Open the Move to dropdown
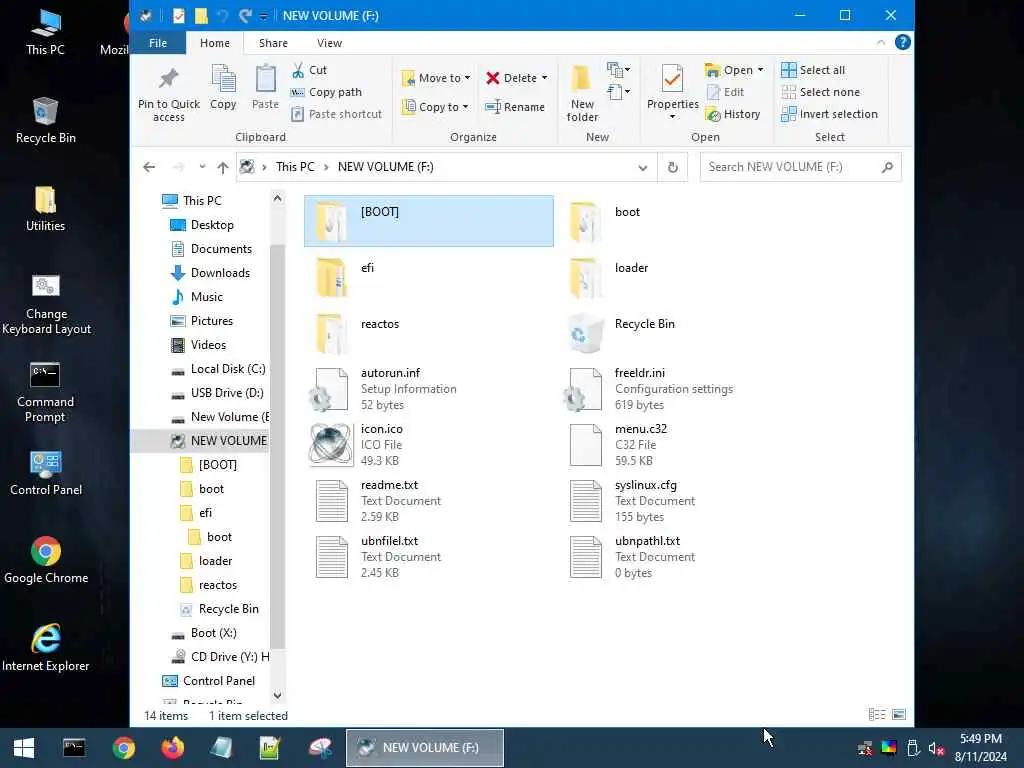Screen dimensions: 1024x768 [x=436, y=78]
